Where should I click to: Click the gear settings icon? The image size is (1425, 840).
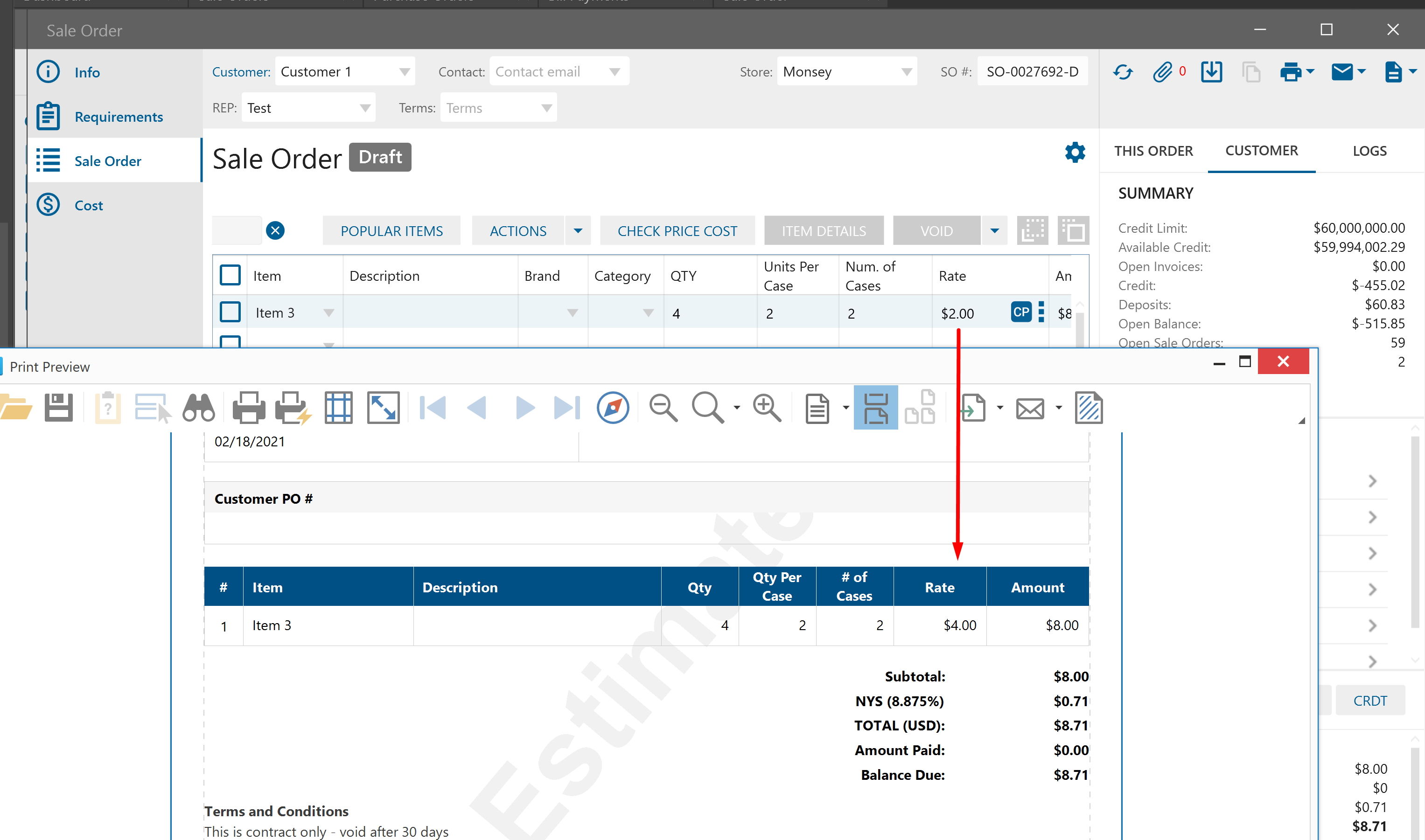1075,152
